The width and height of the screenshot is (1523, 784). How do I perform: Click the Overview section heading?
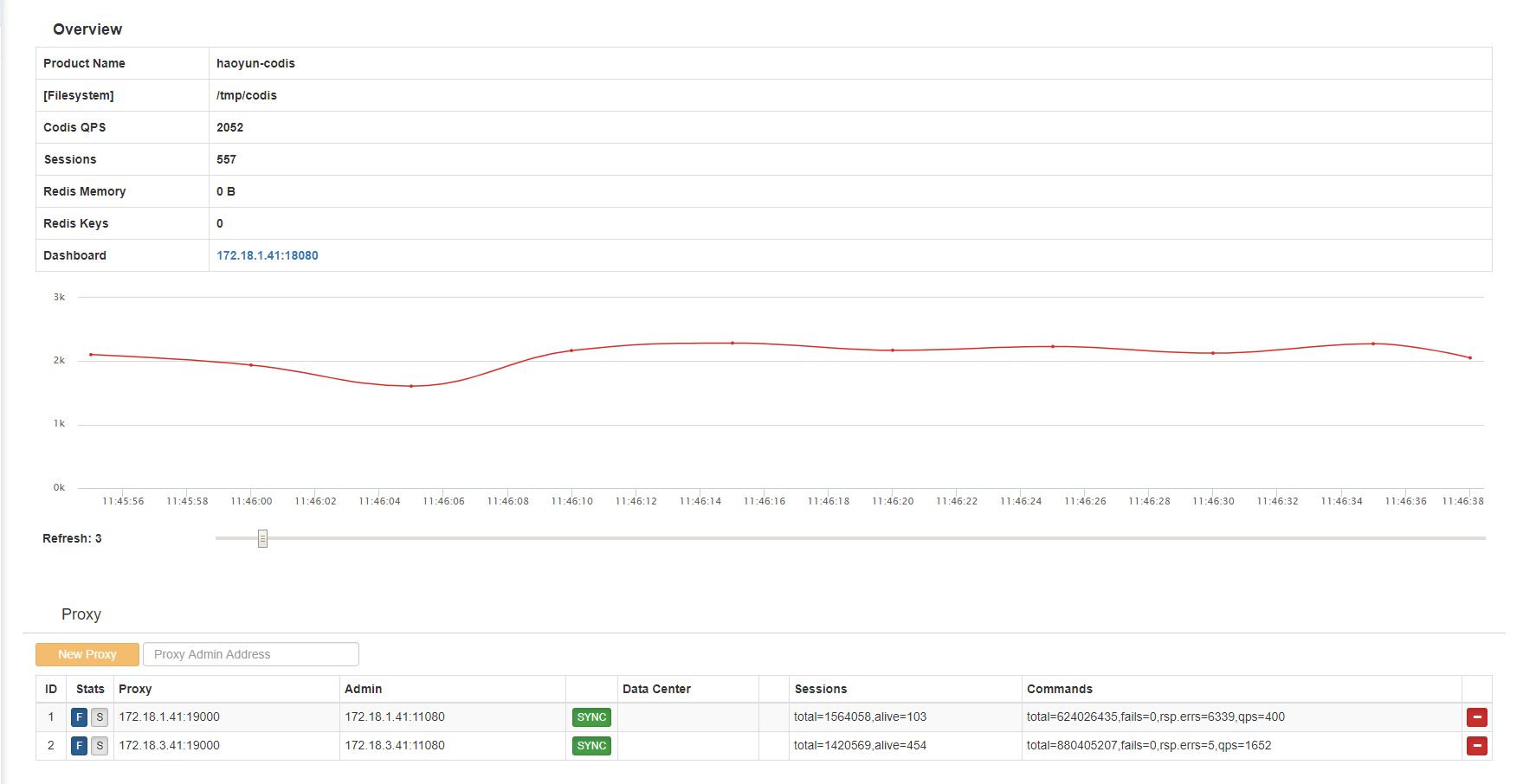pyautogui.click(x=87, y=29)
